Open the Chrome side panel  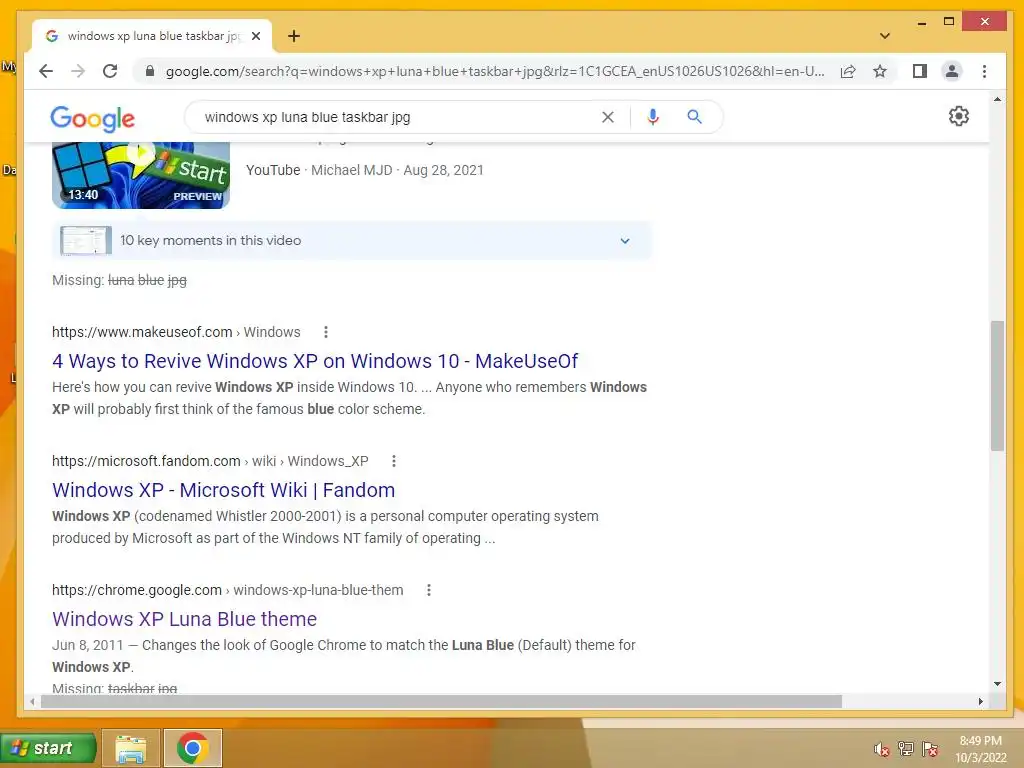click(920, 71)
